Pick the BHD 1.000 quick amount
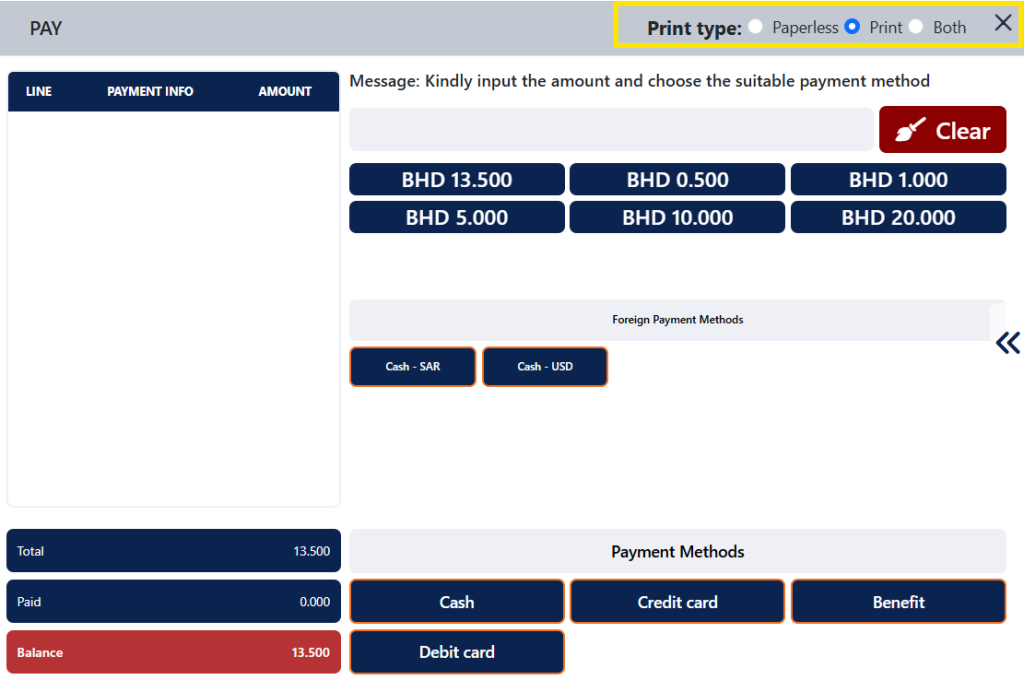This screenshot has width=1024, height=680. (x=898, y=180)
